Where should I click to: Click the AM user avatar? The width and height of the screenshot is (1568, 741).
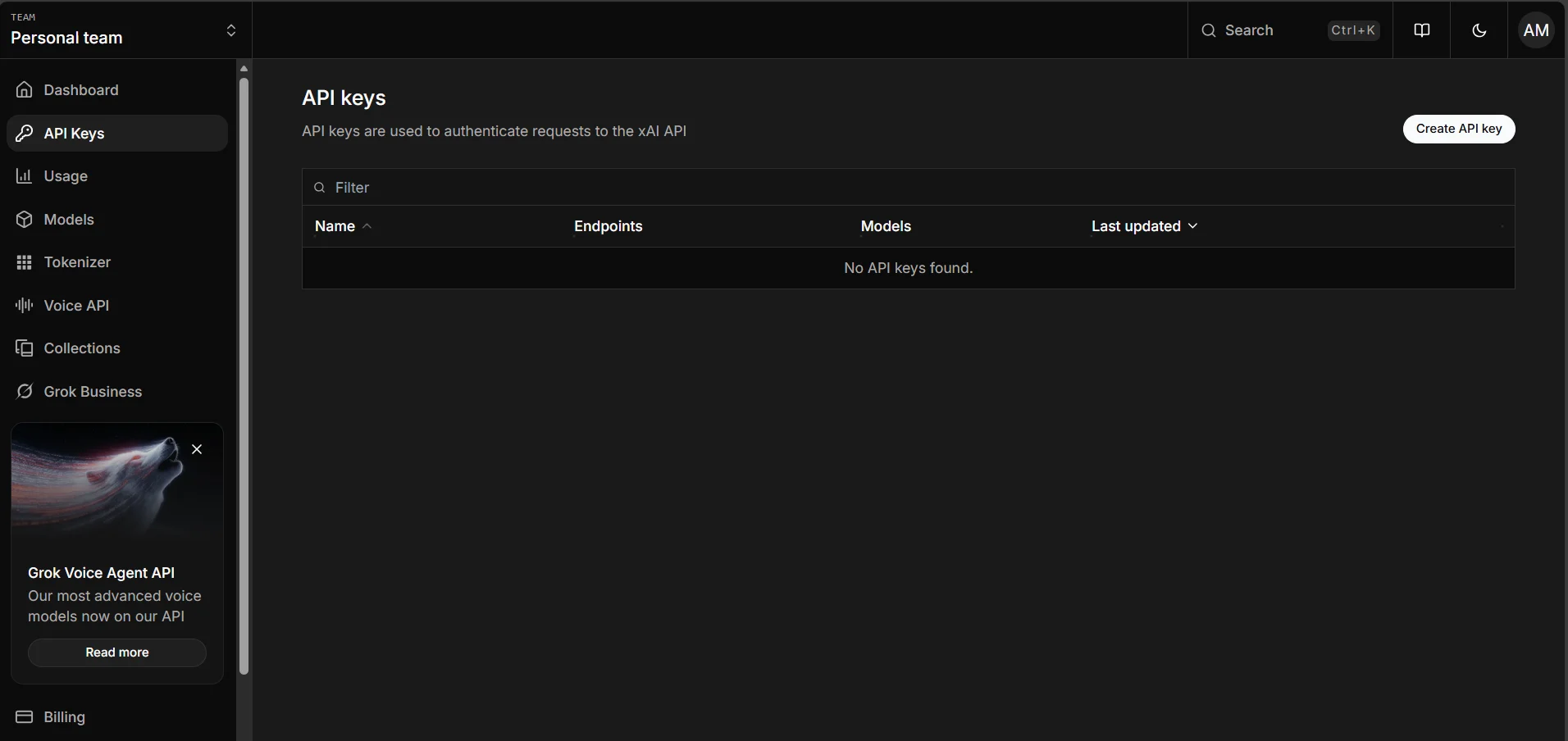(x=1536, y=30)
